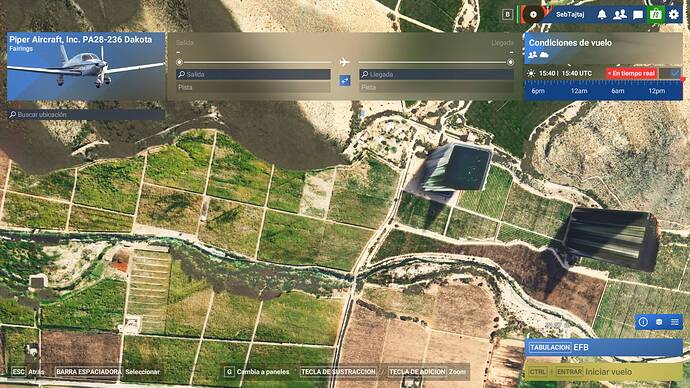Swap departure and arrival airports
Image resolution: width=690 pixels, height=388 pixels.
pyautogui.click(x=345, y=81)
